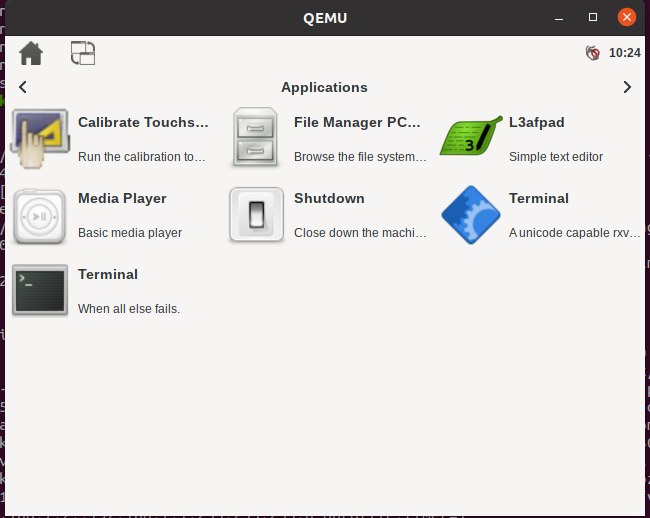The image size is (650, 518).
Task: Click 'When all else fails.' description
Action: (129, 309)
